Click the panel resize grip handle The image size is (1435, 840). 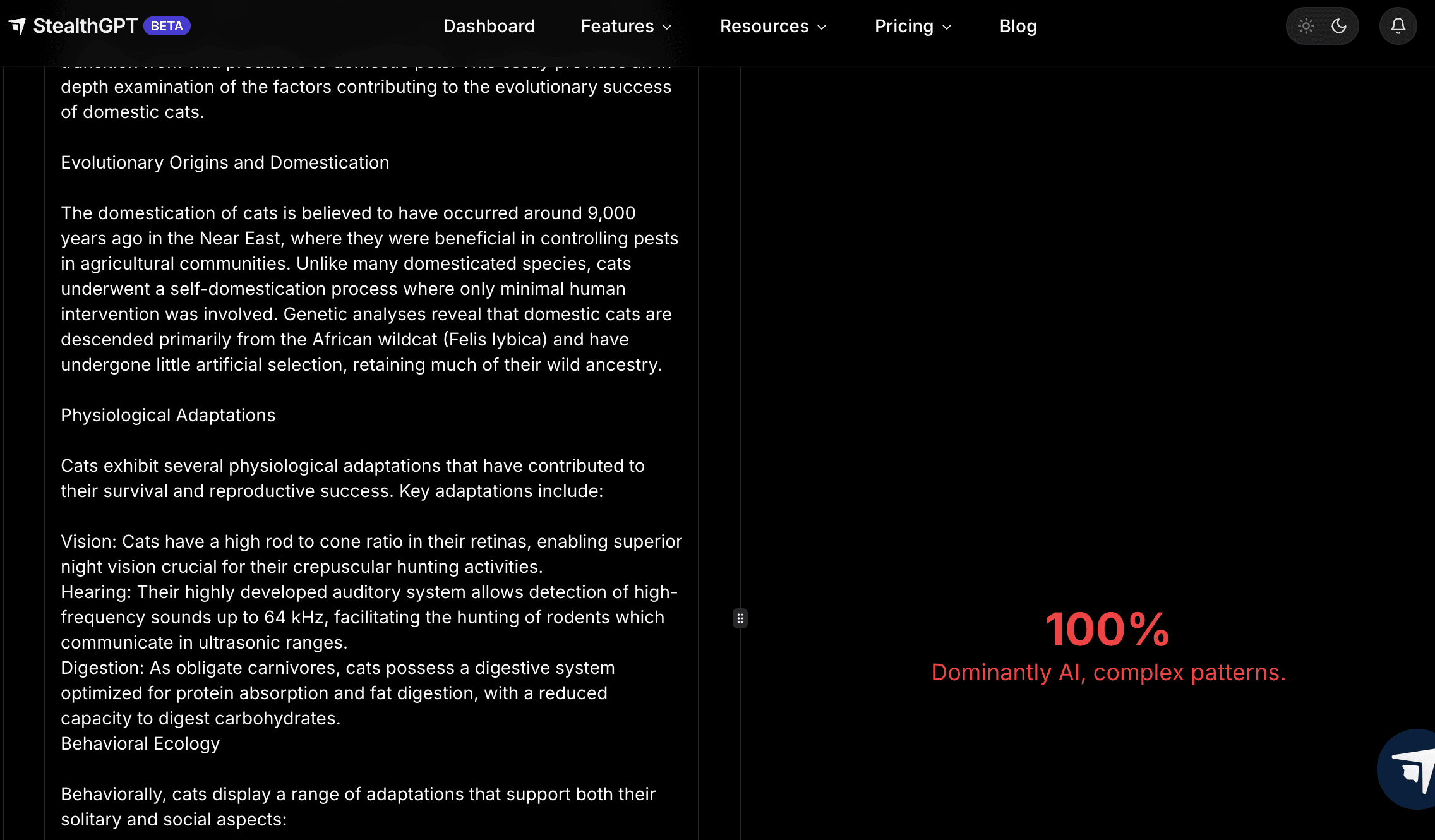pyautogui.click(x=740, y=618)
